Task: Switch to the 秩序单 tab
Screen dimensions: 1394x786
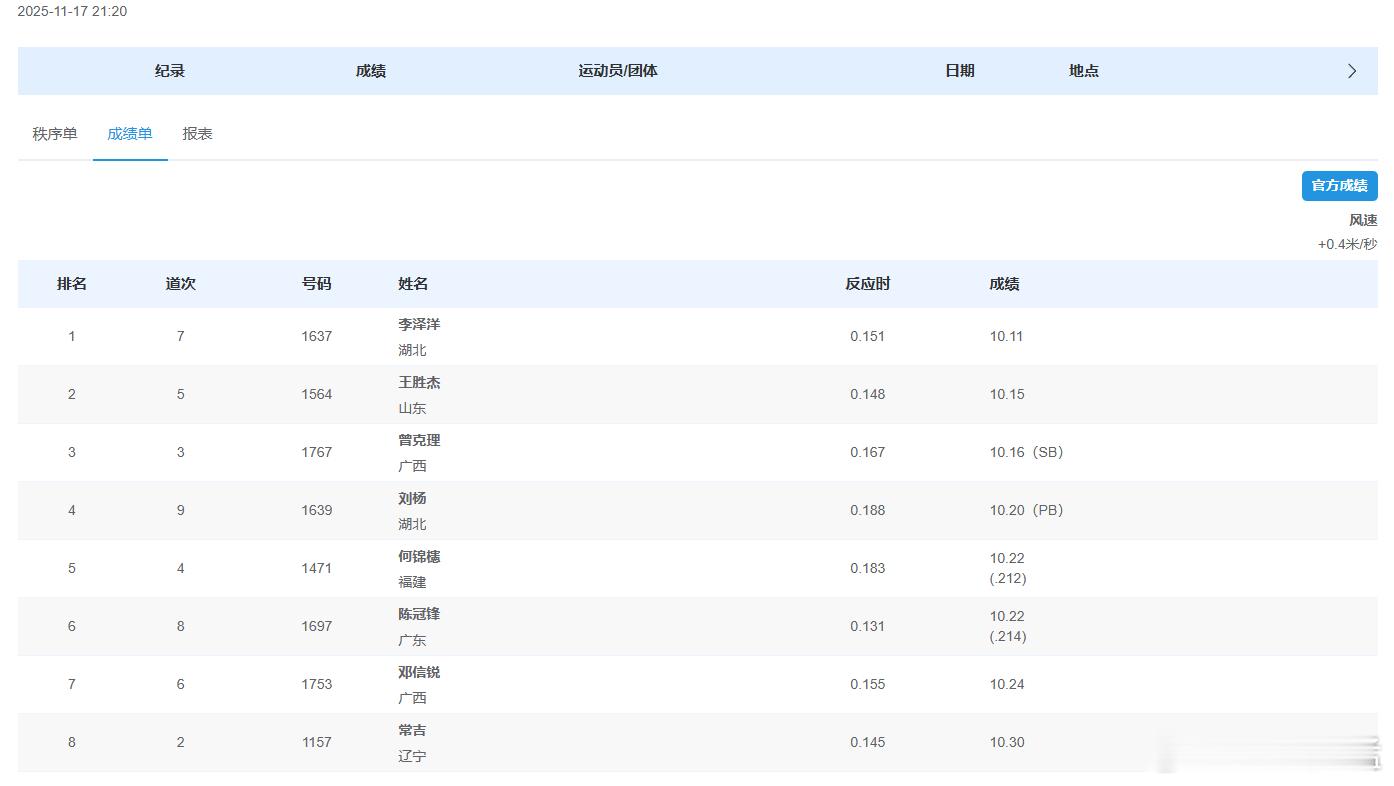Action: pos(55,134)
